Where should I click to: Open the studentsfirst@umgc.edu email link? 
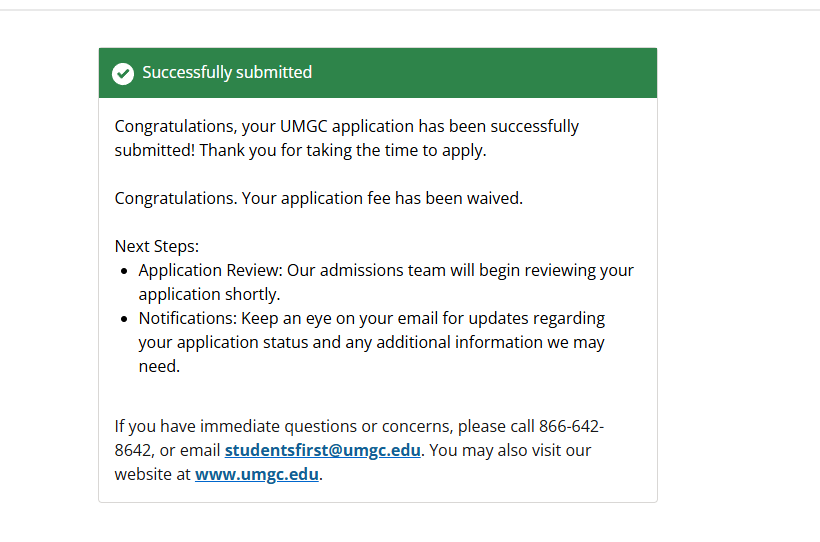(323, 450)
